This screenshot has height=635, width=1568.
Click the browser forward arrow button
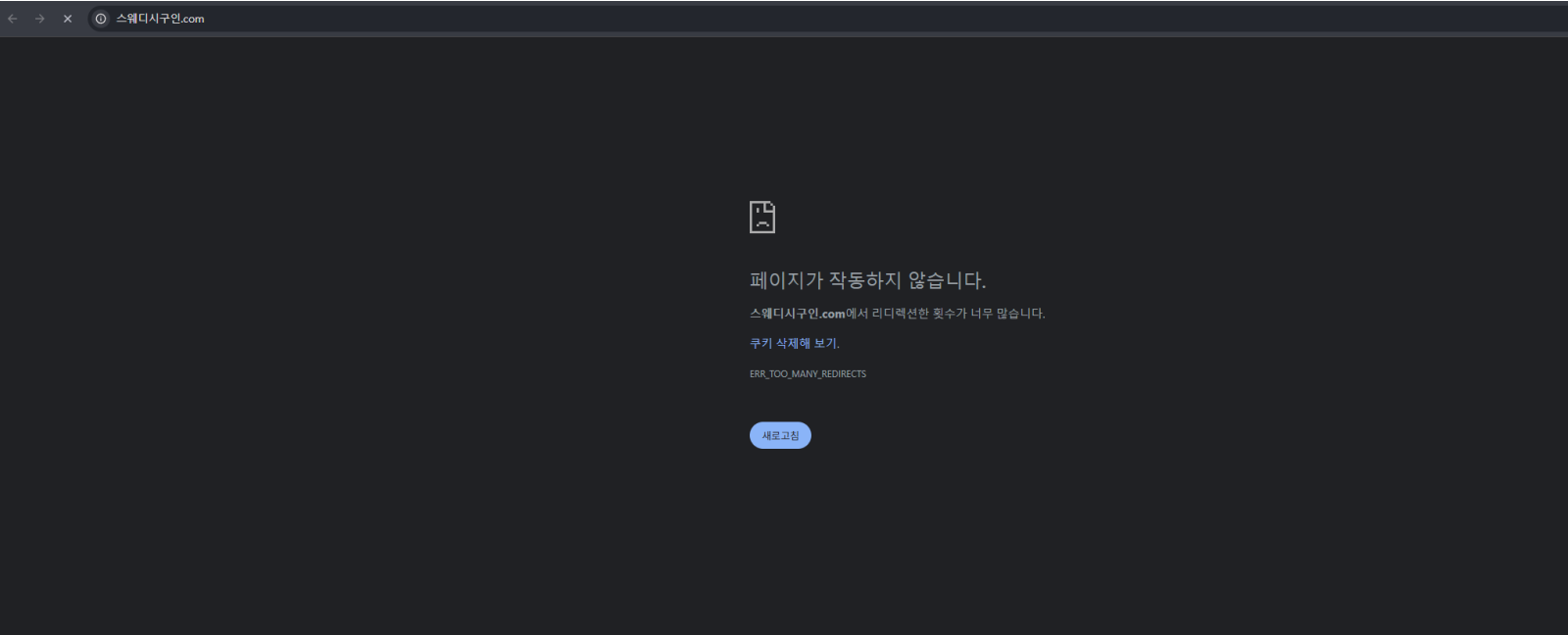click(40, 19)
